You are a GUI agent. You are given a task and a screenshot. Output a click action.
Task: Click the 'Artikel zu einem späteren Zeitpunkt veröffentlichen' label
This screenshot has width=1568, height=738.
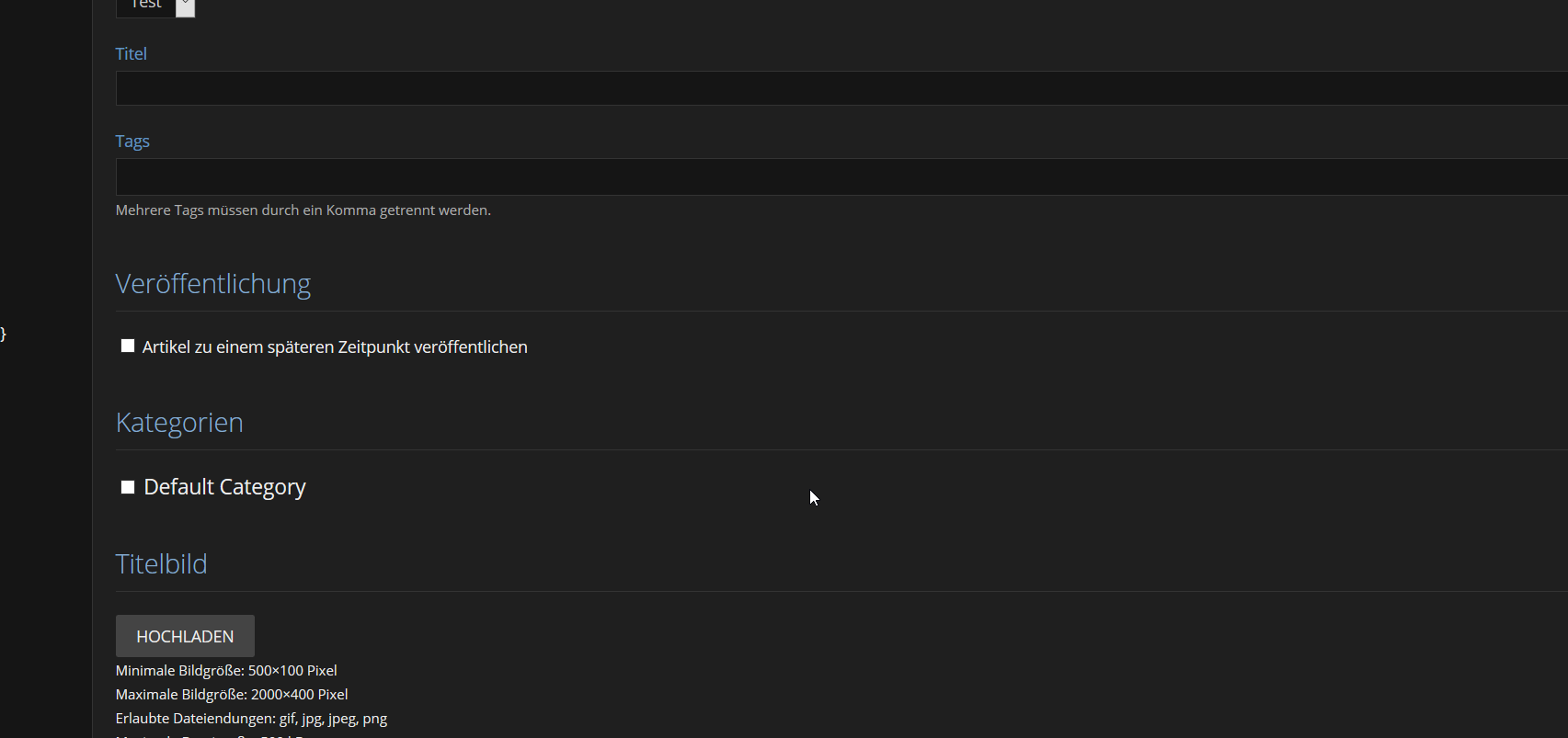click(335, 347)
